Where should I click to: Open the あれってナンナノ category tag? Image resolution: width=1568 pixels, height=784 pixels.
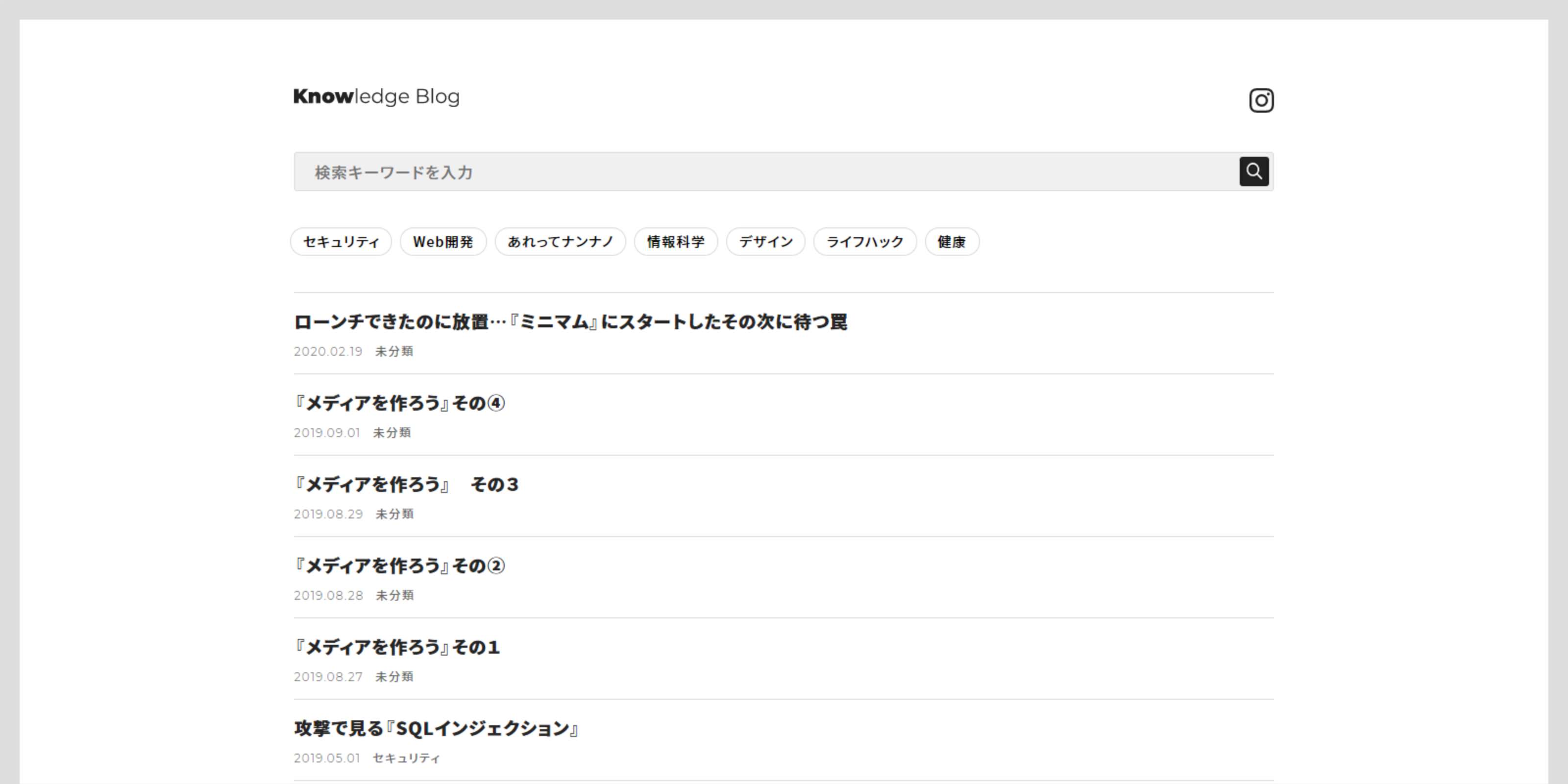[560, 242]
